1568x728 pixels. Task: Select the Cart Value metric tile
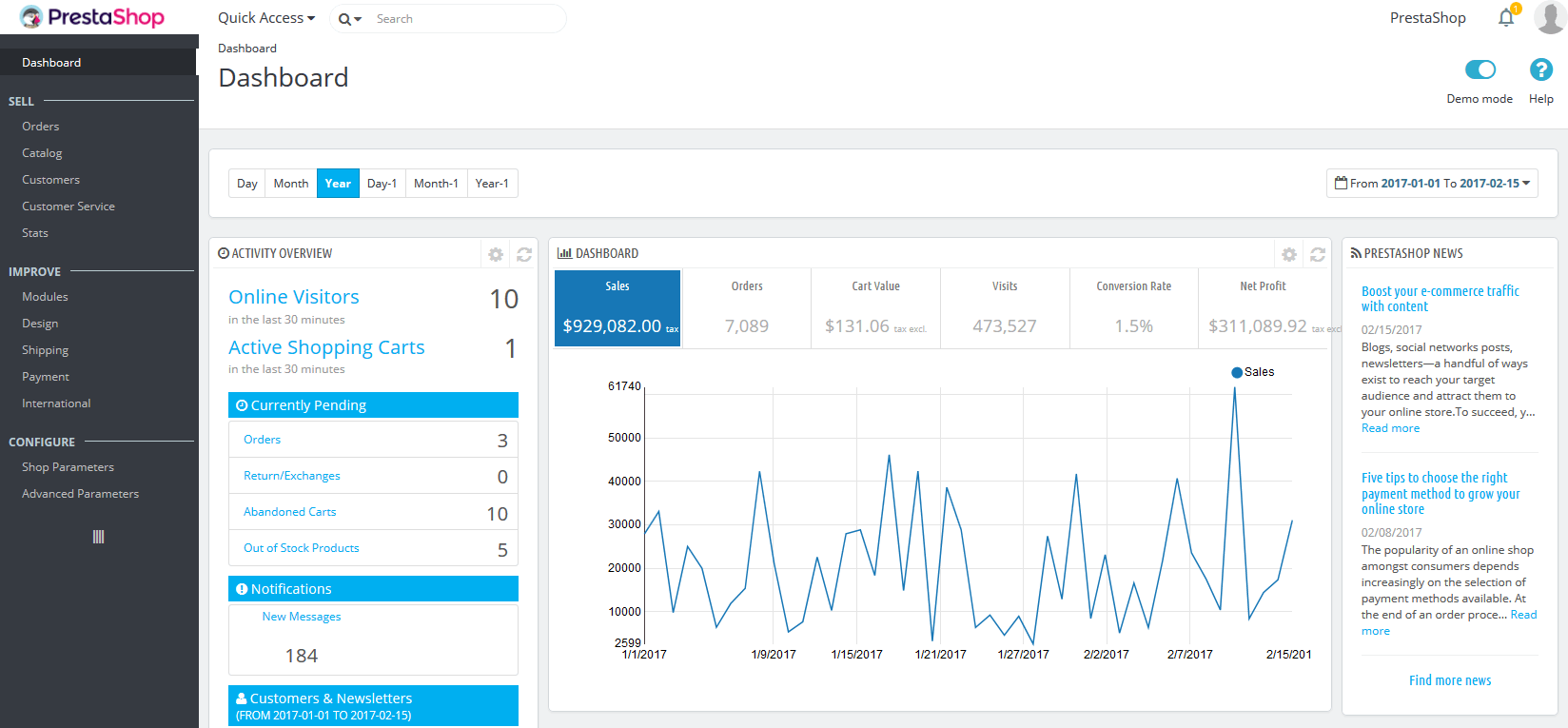click(x=876, y=308)
